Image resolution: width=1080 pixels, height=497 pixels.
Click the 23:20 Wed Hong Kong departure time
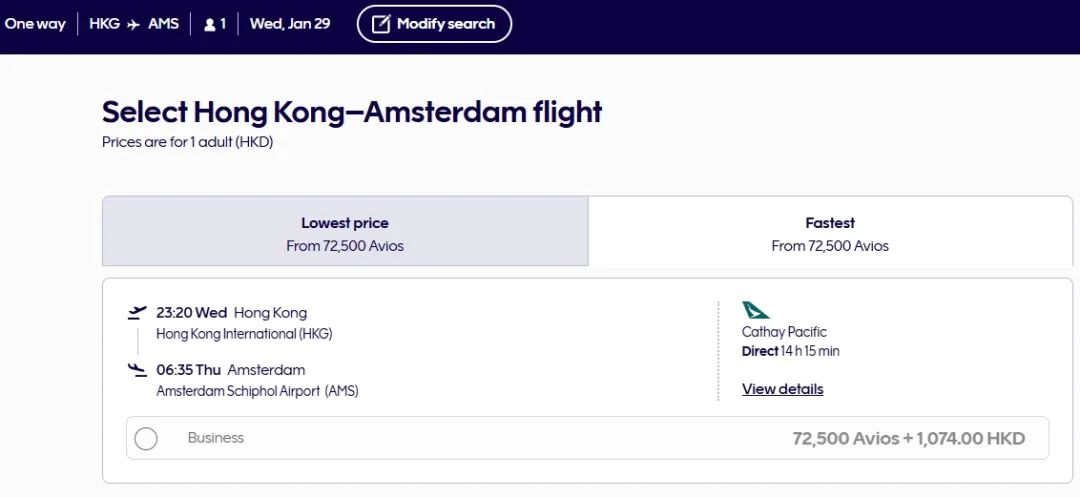coord(231,313)
